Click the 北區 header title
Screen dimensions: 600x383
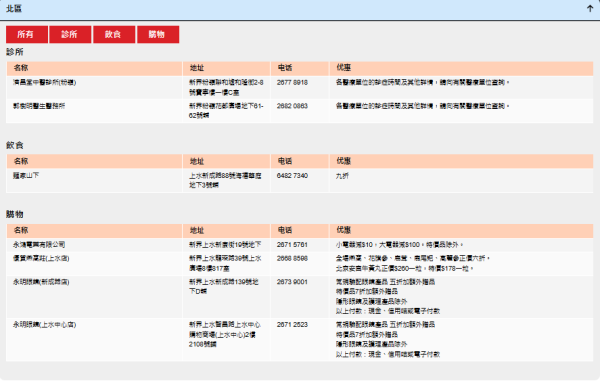click(14, 9)
